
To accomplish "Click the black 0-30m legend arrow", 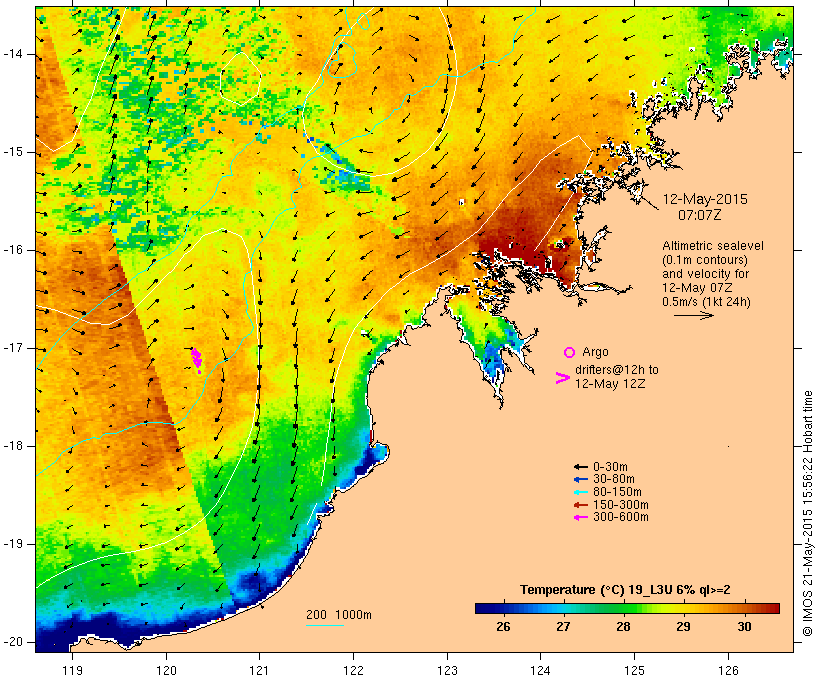I will 581,467.
